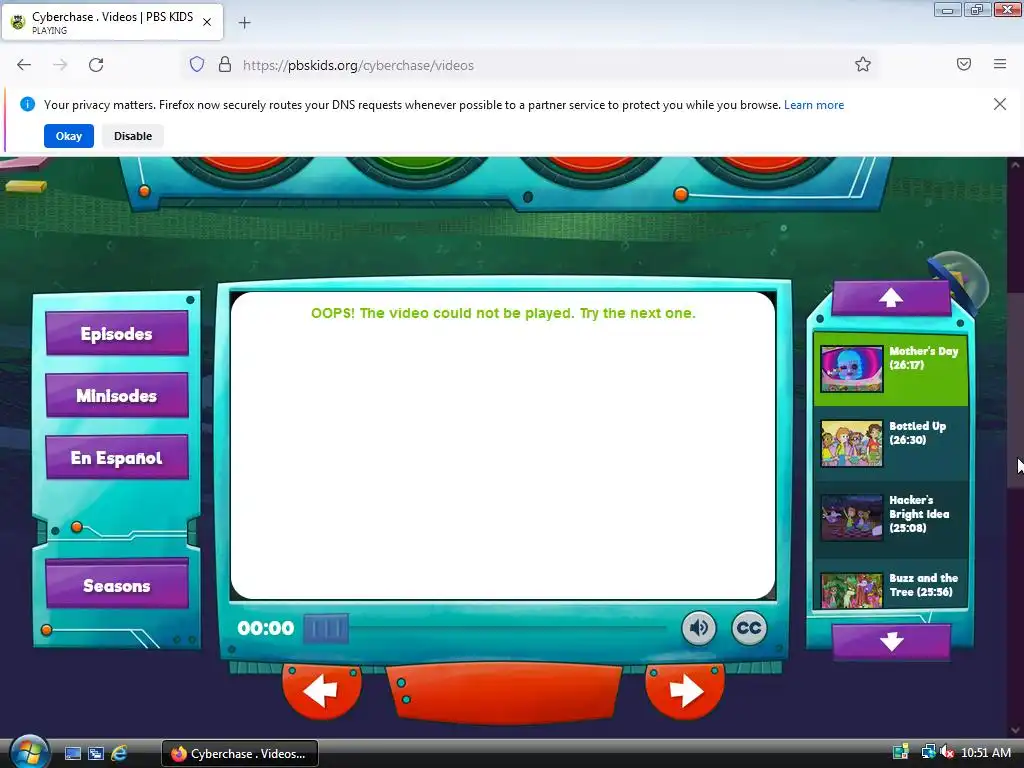View site security via the padlock icon
The width and height of the screenshot is (1024, 768).
pyautogui.click(x=225, y=65)
